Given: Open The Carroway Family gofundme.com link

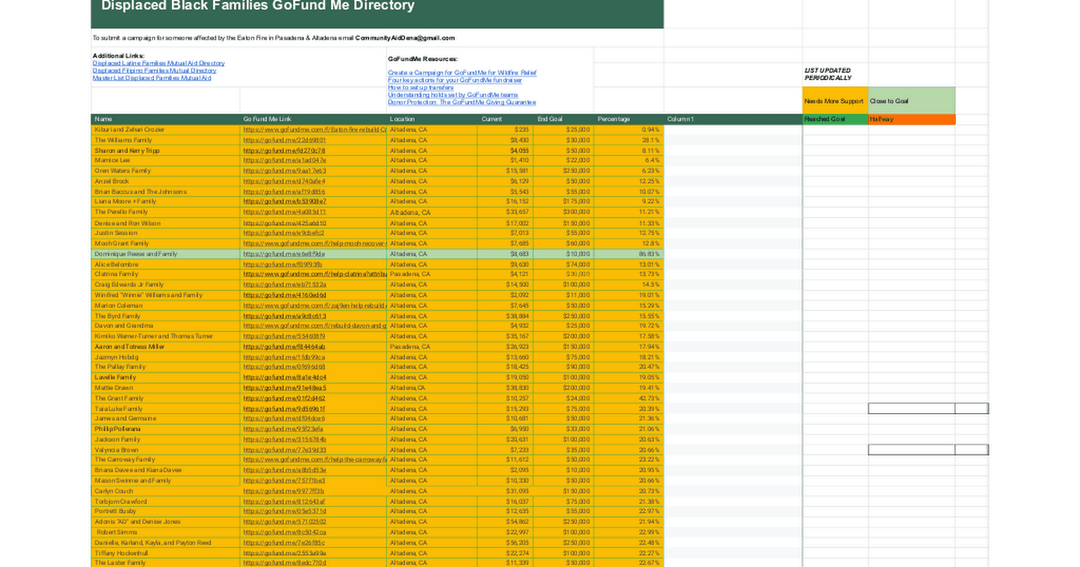Looking at the screenshot, I should tap(314, 460).
